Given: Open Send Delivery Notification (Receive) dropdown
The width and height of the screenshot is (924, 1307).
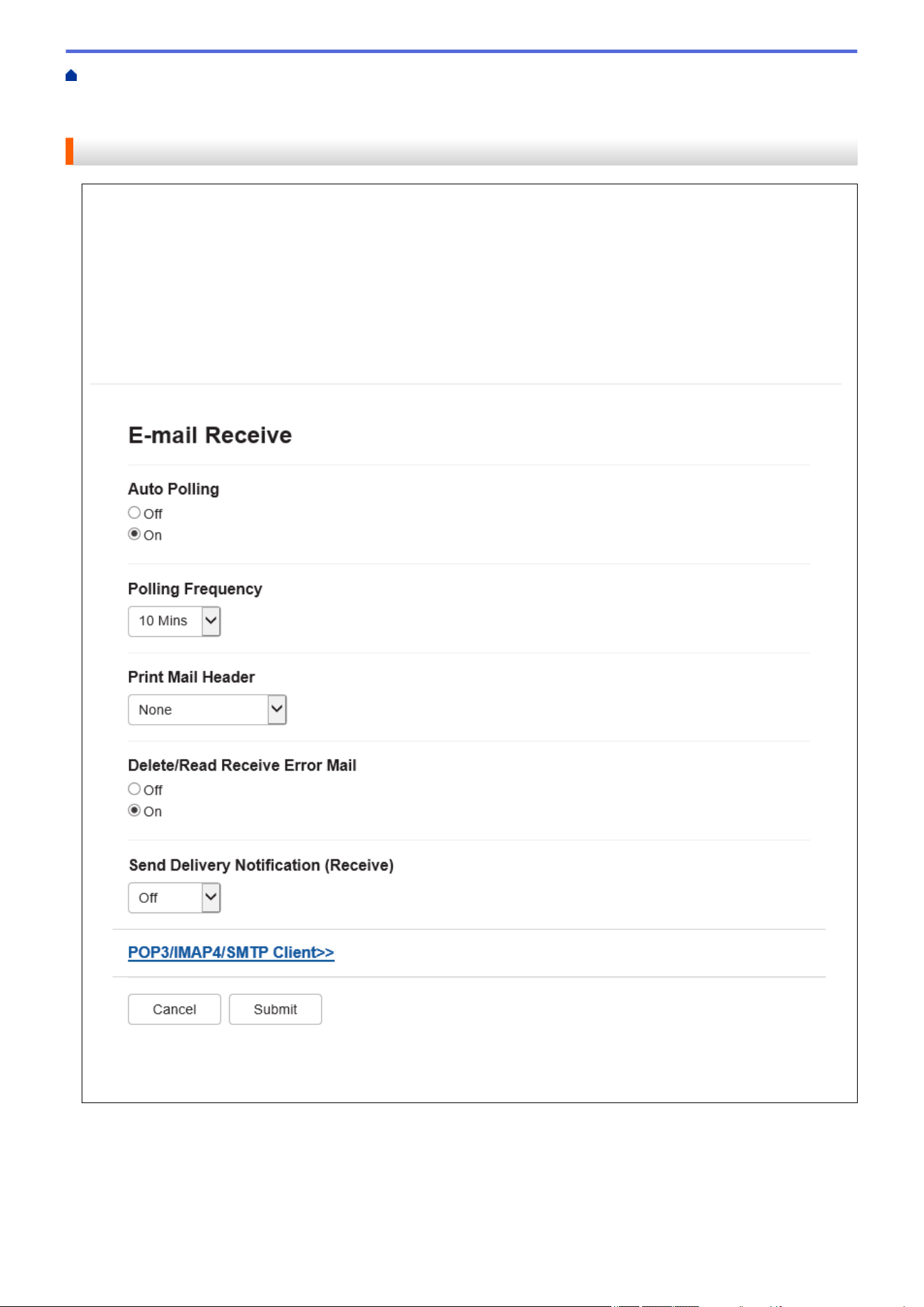Looking at the screenshot, I should coord(174,898).
